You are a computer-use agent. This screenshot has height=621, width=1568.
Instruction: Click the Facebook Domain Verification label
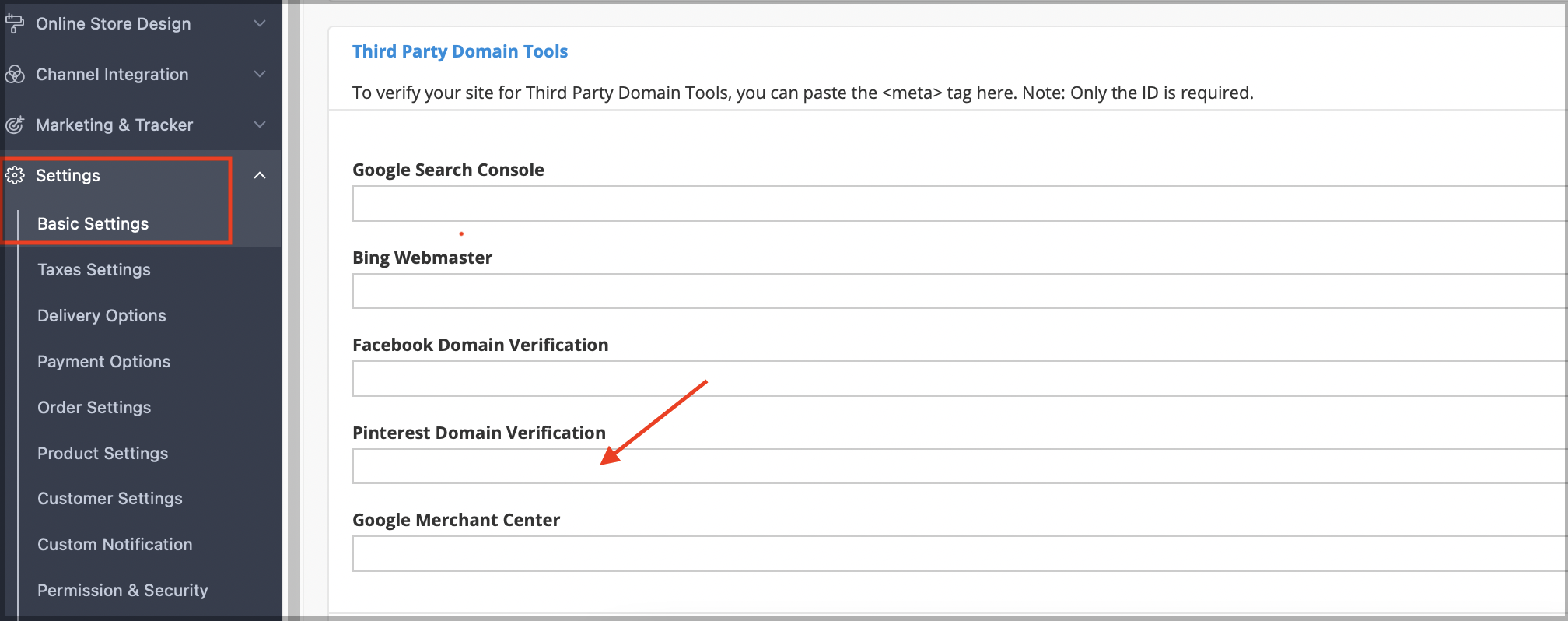[480, 345]
